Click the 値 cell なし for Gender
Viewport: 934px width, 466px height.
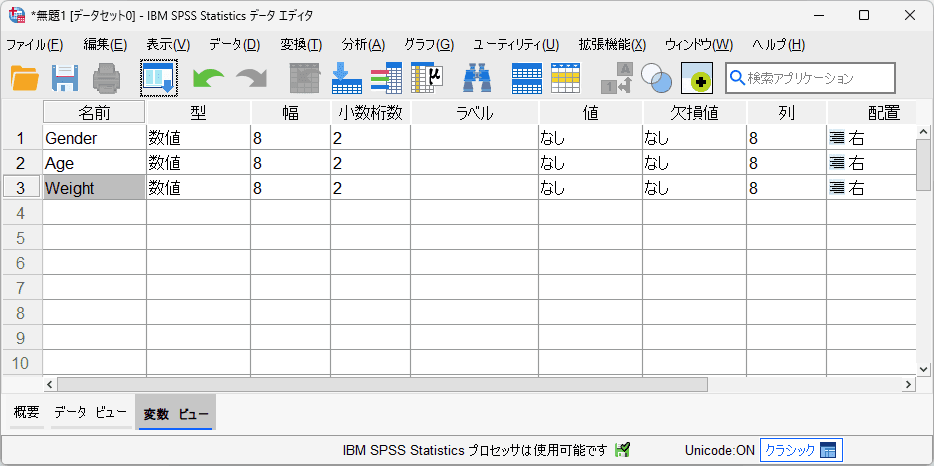[590, 138]
